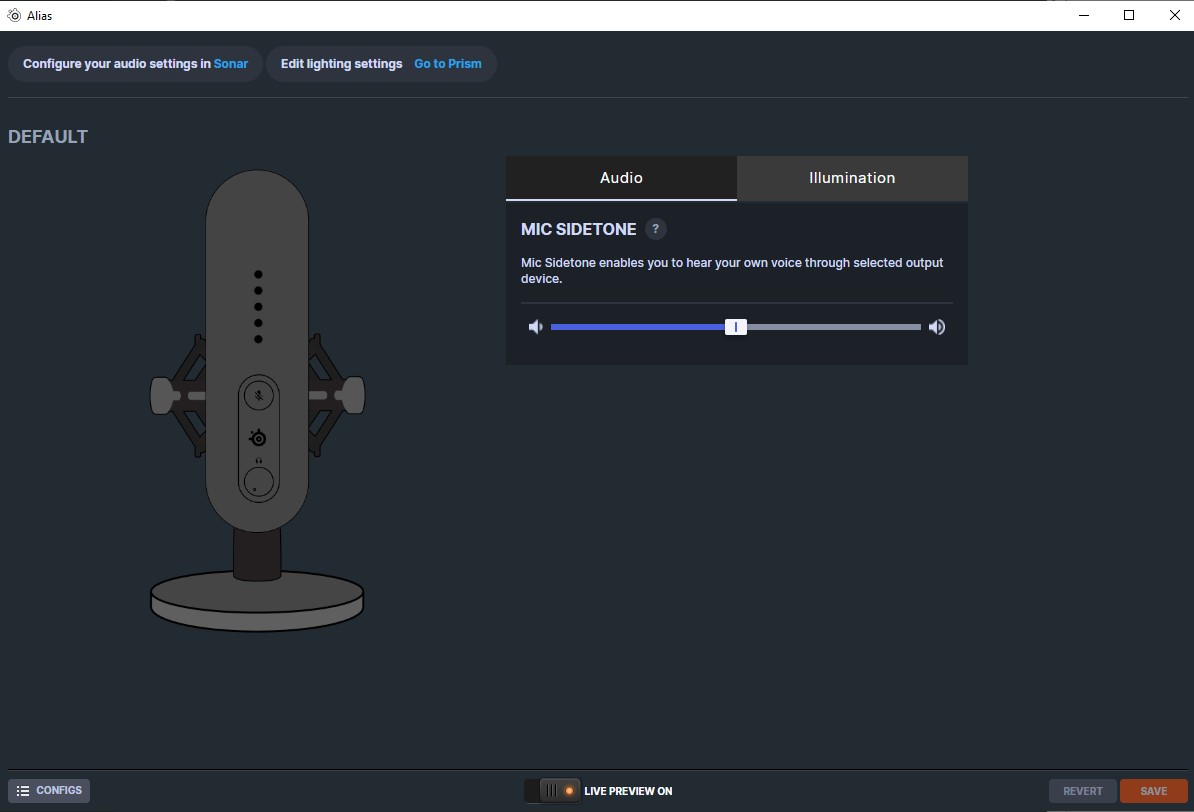Open the Sonar audio settings link
This screenshot has height=812, width=1194.
[x=231, y=64]
